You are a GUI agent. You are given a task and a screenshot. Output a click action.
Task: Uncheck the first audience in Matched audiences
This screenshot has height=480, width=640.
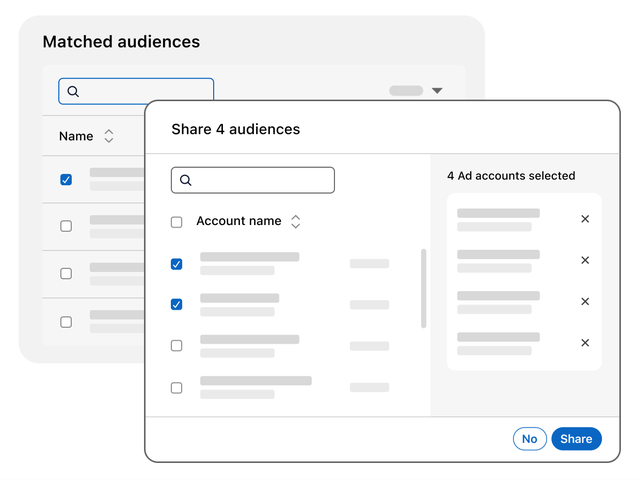coord(66,180)
